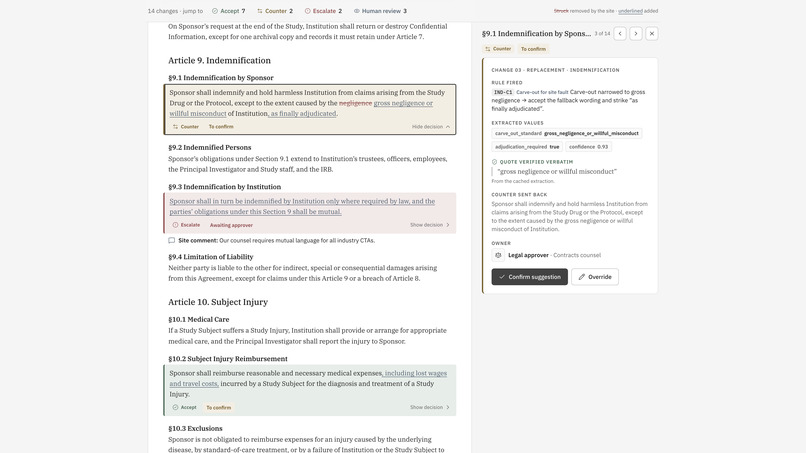Collapse Hide decision on §9.1 clause

[x=431, y=126]
